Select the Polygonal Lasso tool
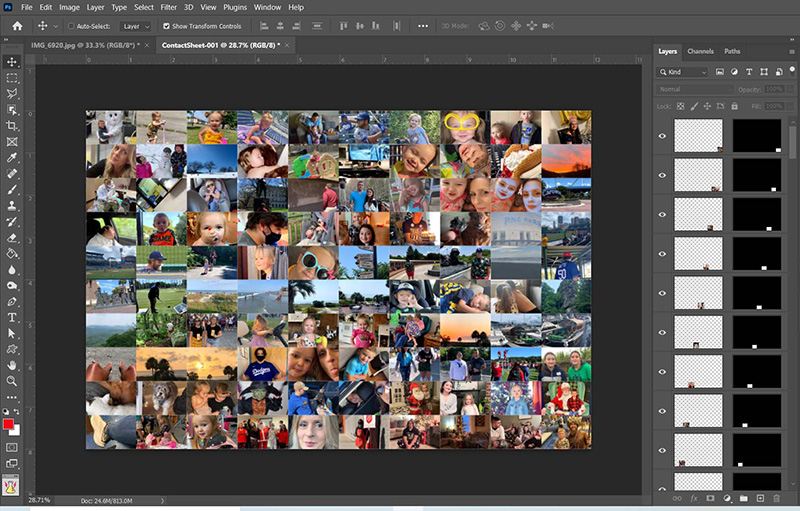This screenshot has height=511, width=800. point(12,94)
